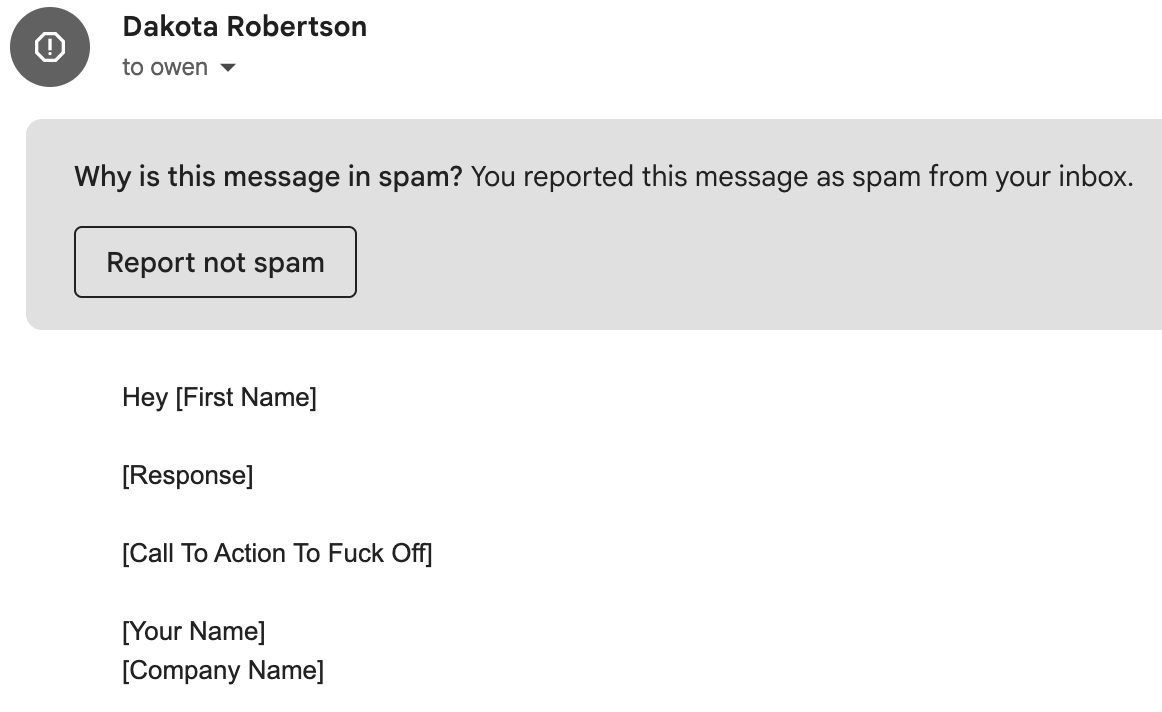Click the '[First Name]' bracketed placeholder

[246, 397]
